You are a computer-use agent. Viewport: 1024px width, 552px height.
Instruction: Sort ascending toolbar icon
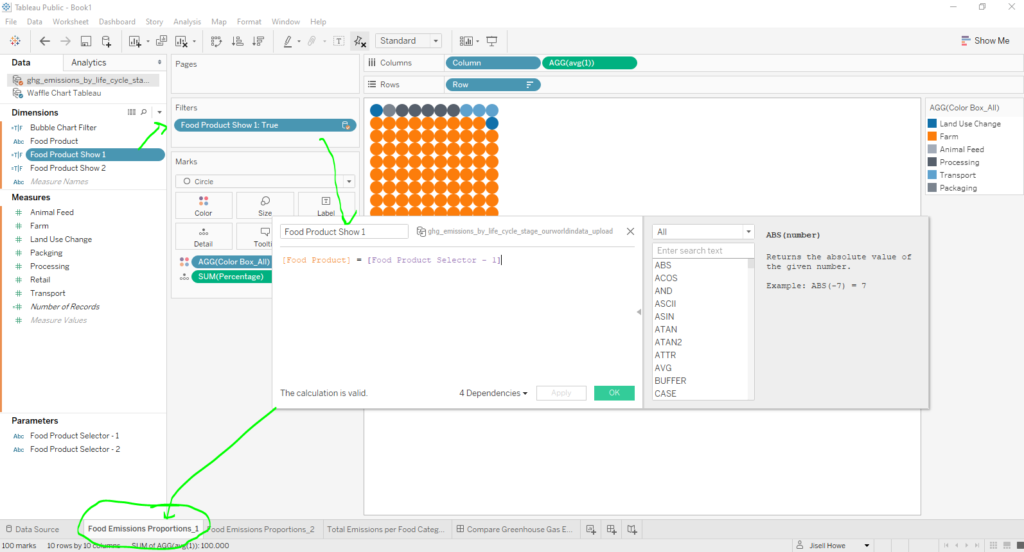point(238,41)
